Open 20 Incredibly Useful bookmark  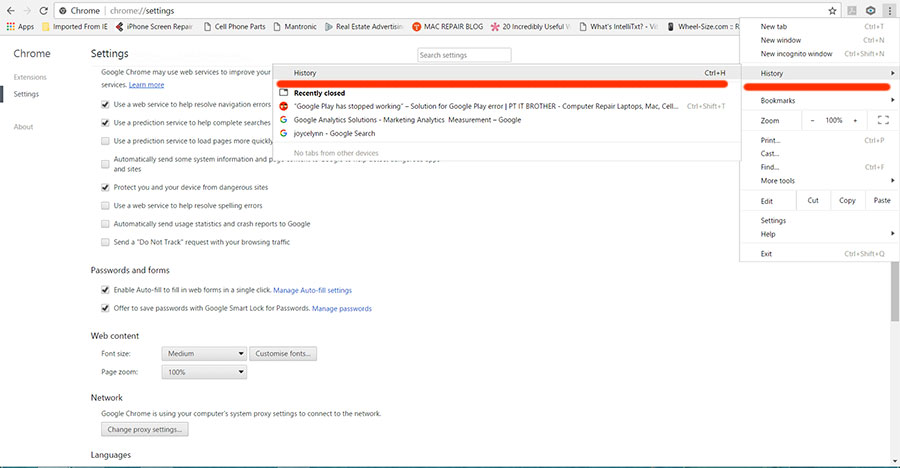click(x=530, y=26)
